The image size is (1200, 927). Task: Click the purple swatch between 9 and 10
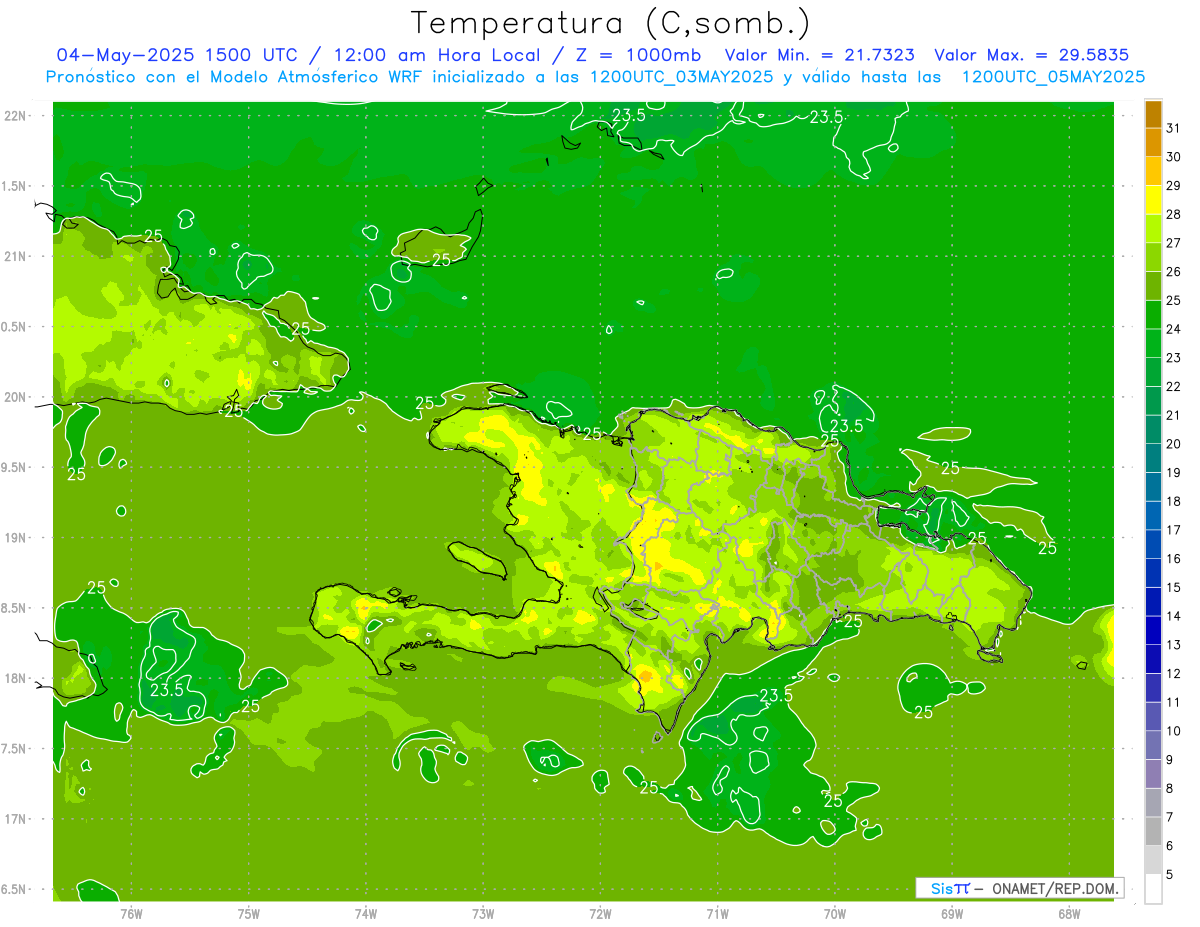point(1153,745)
